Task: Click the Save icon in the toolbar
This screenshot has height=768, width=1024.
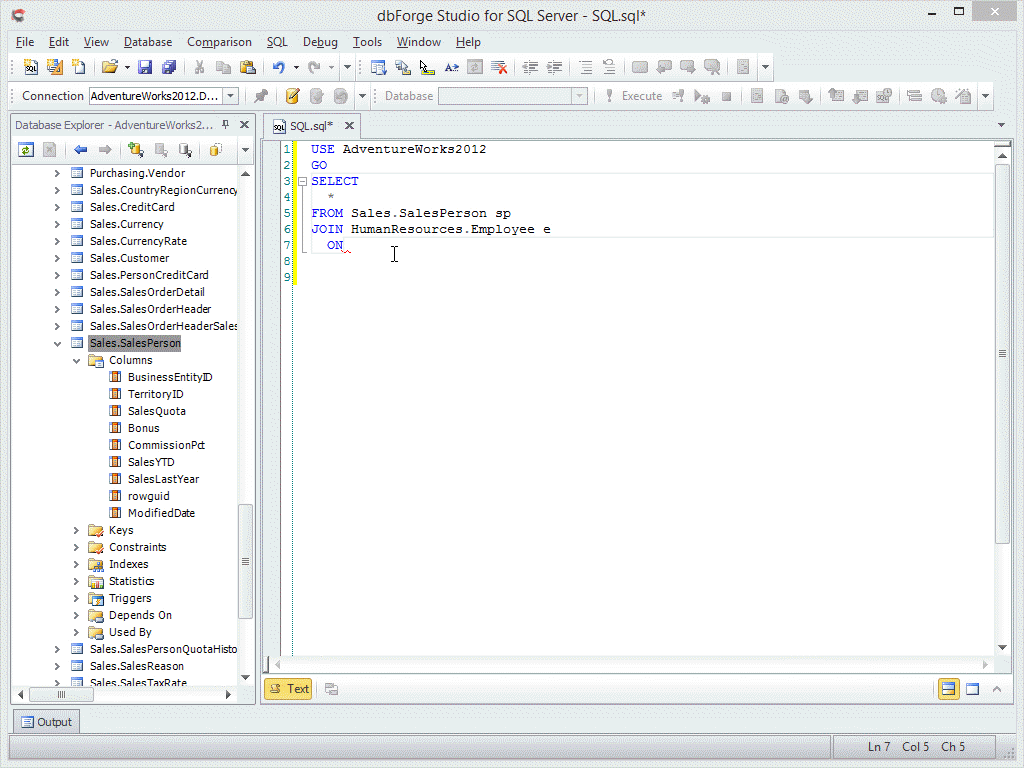Action: click(145, 68)
